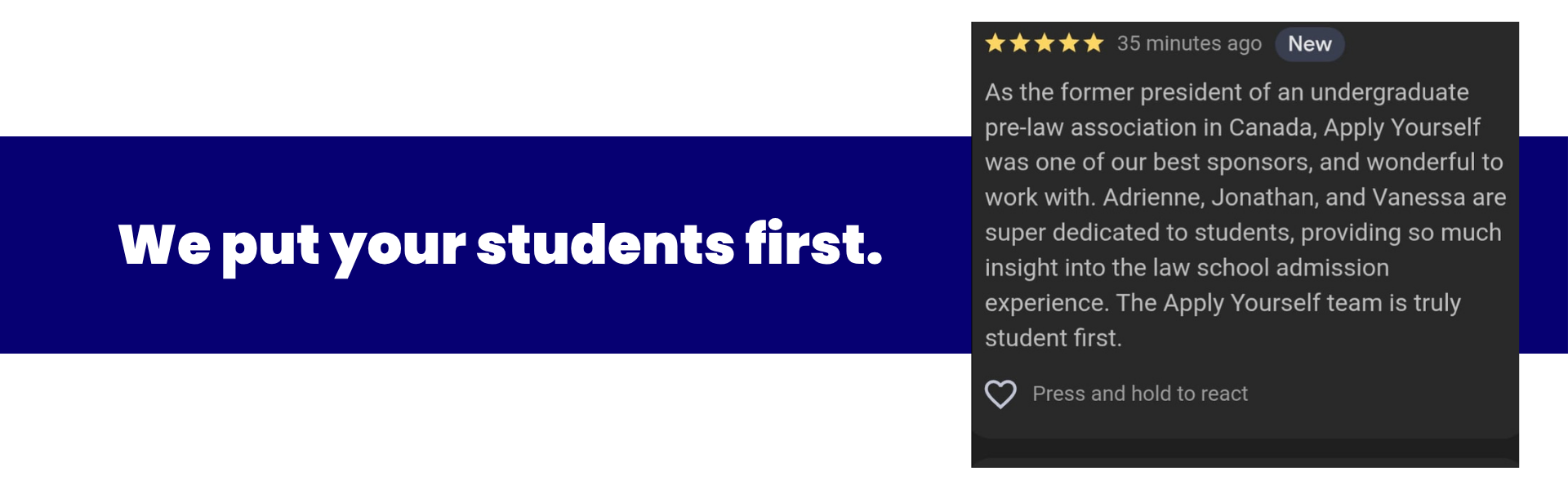Choose the fifth yellow rating star
Screen dimensions: 1568x490
(1094, 43)
